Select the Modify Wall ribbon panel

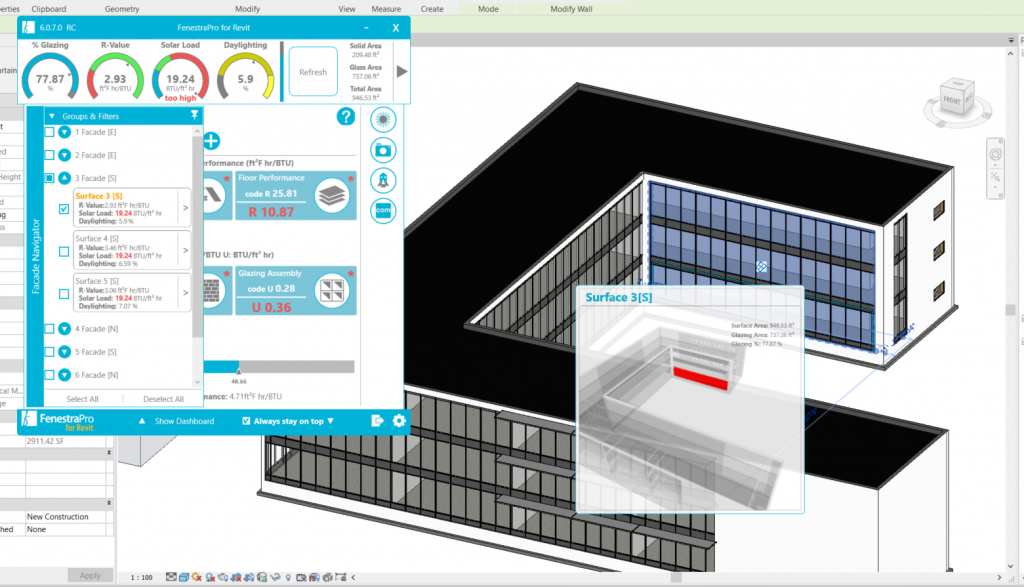tap(571, 9)
